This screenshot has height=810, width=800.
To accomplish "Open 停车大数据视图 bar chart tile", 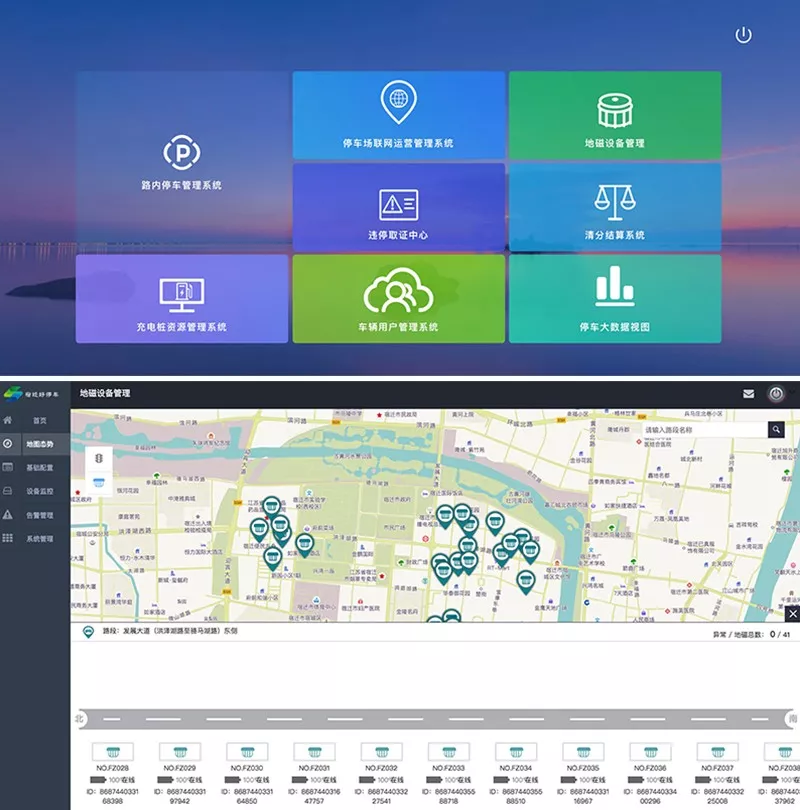I will [614, 299].
